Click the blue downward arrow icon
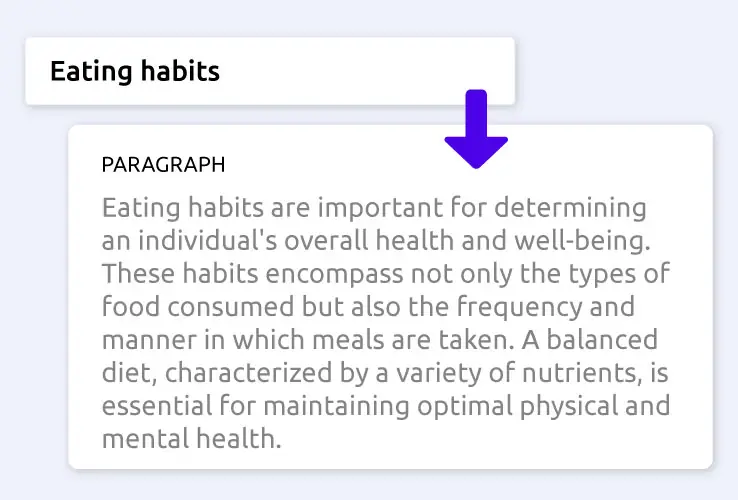The image size is (738, 500). (476, 129)
